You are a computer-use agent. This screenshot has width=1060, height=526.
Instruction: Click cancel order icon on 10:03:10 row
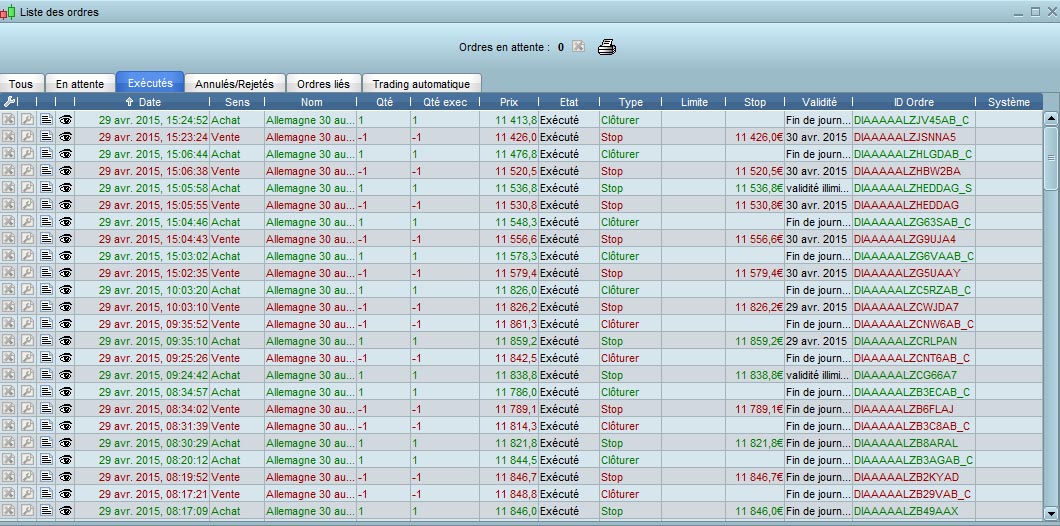(8, 306)
